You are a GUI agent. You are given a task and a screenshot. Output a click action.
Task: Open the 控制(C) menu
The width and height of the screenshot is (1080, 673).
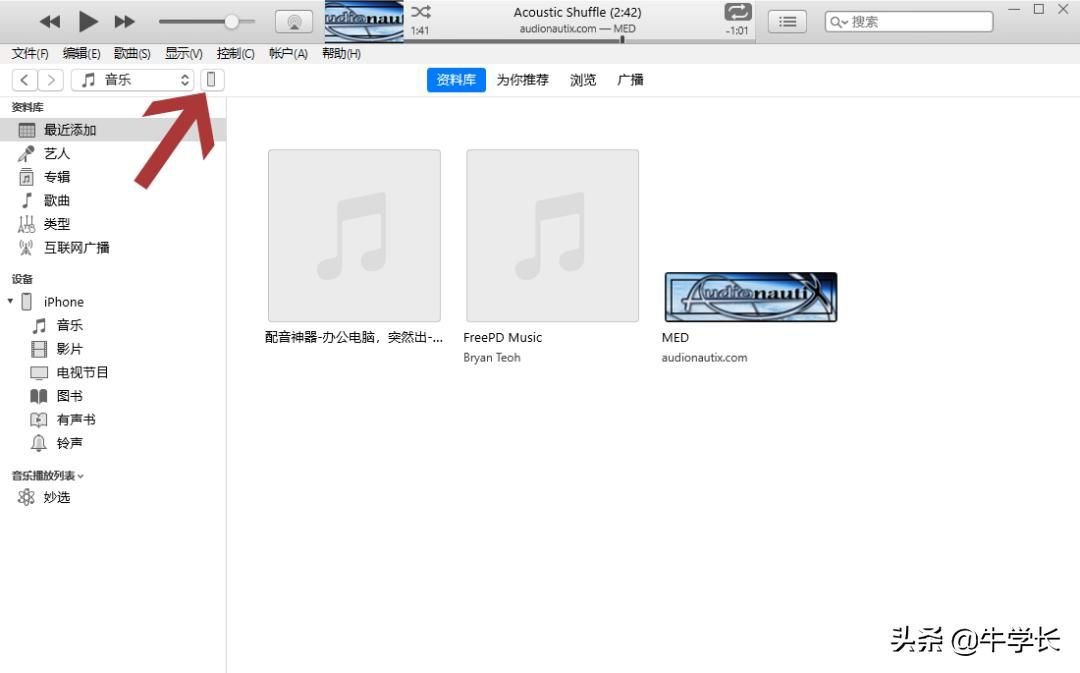point(236,54)
